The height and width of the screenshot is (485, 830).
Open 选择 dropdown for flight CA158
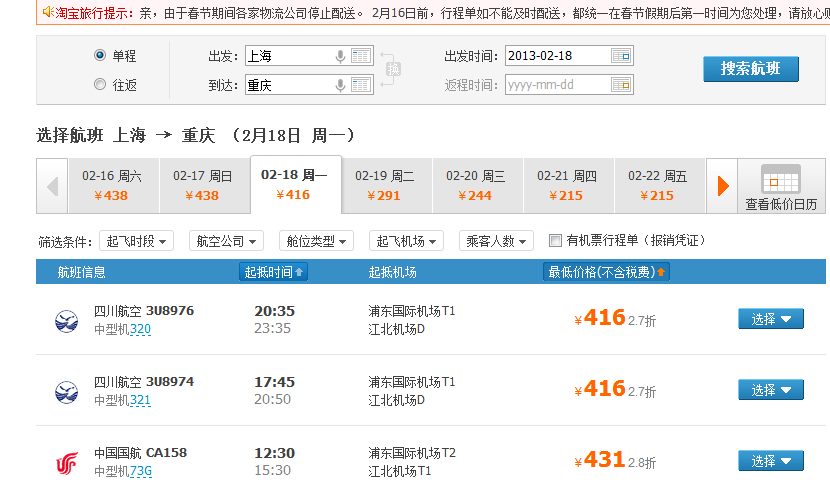coord(771,461)
